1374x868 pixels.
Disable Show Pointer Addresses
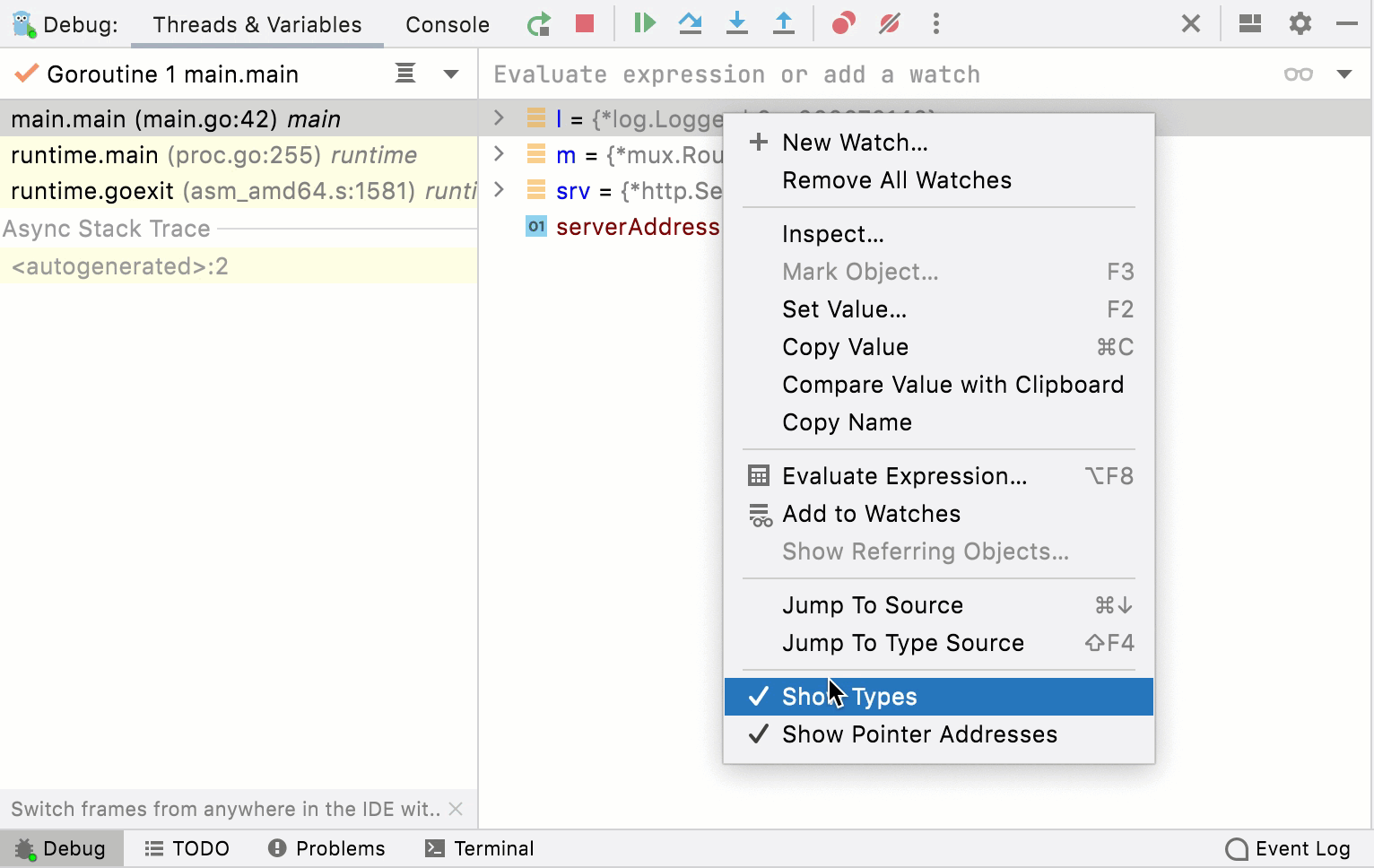click(919, 734)
